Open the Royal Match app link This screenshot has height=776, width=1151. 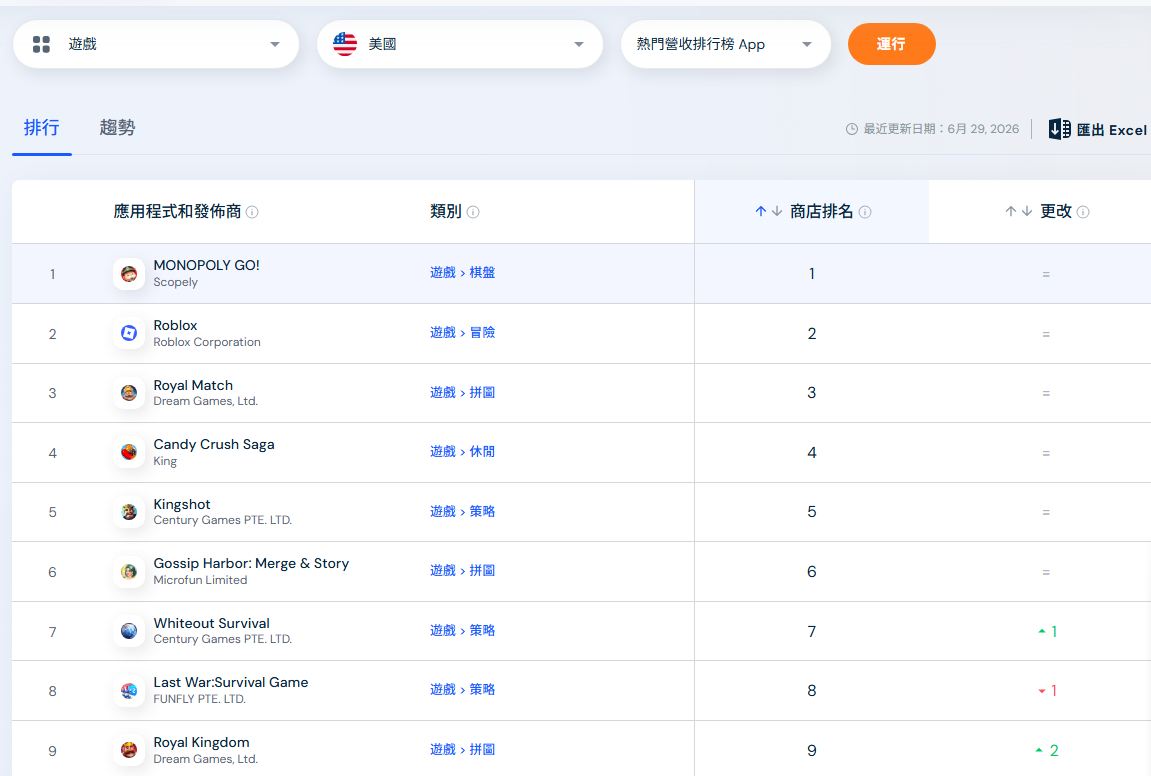click(x=193, y=385)
